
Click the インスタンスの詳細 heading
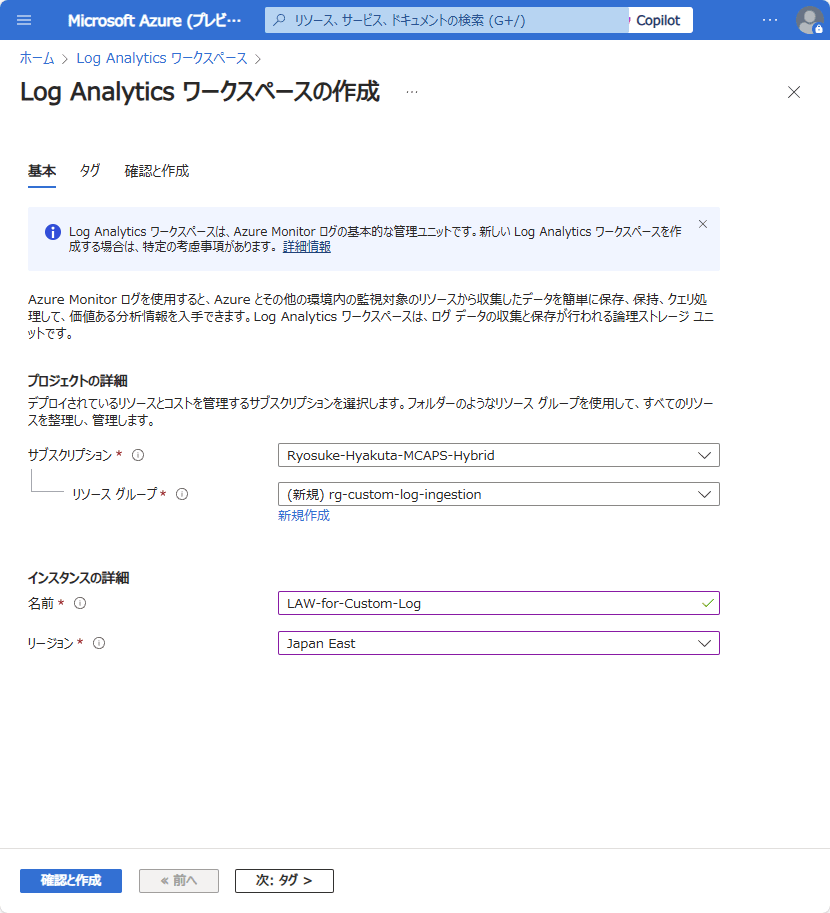[79, 578]
